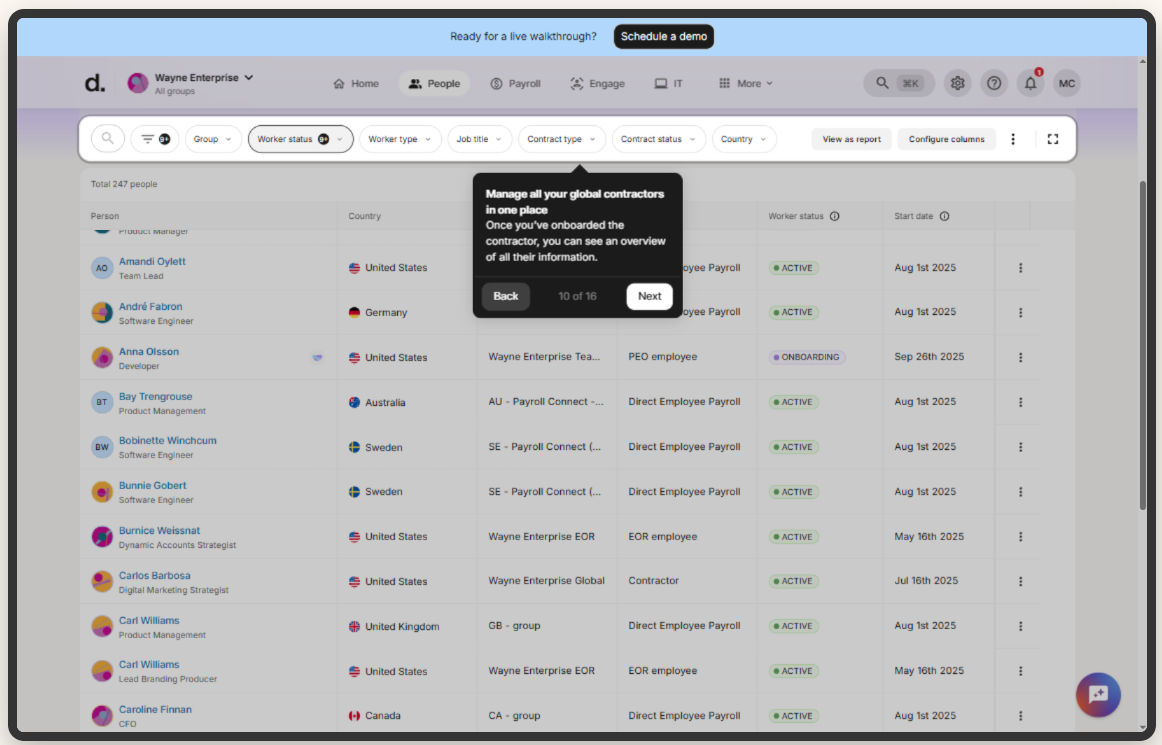Expand the Worker status filter dropdown
This screenshot has height=745, width=1162.
click(x=300, y=139)
